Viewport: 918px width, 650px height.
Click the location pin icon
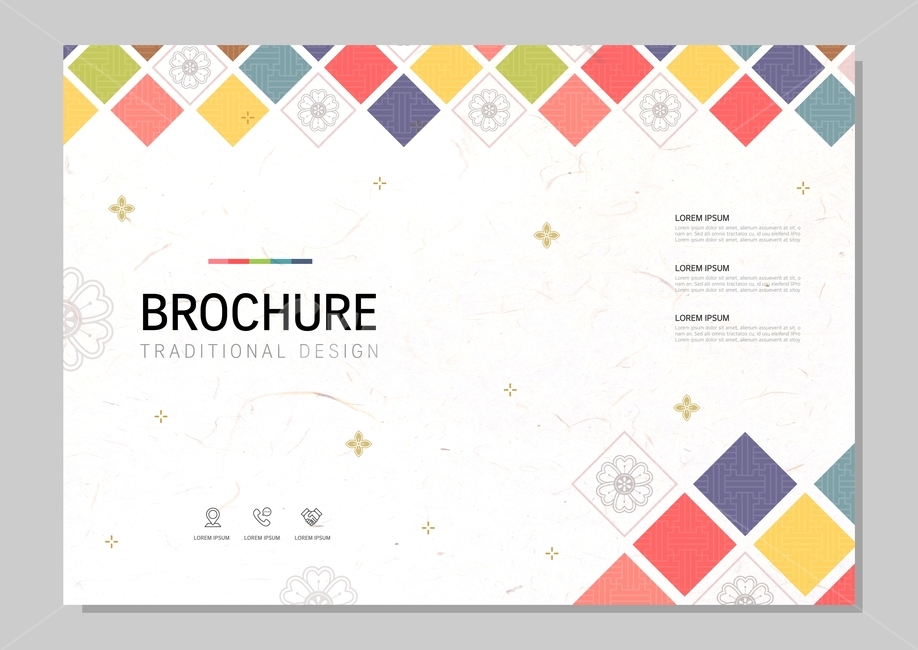click(213, 518)
